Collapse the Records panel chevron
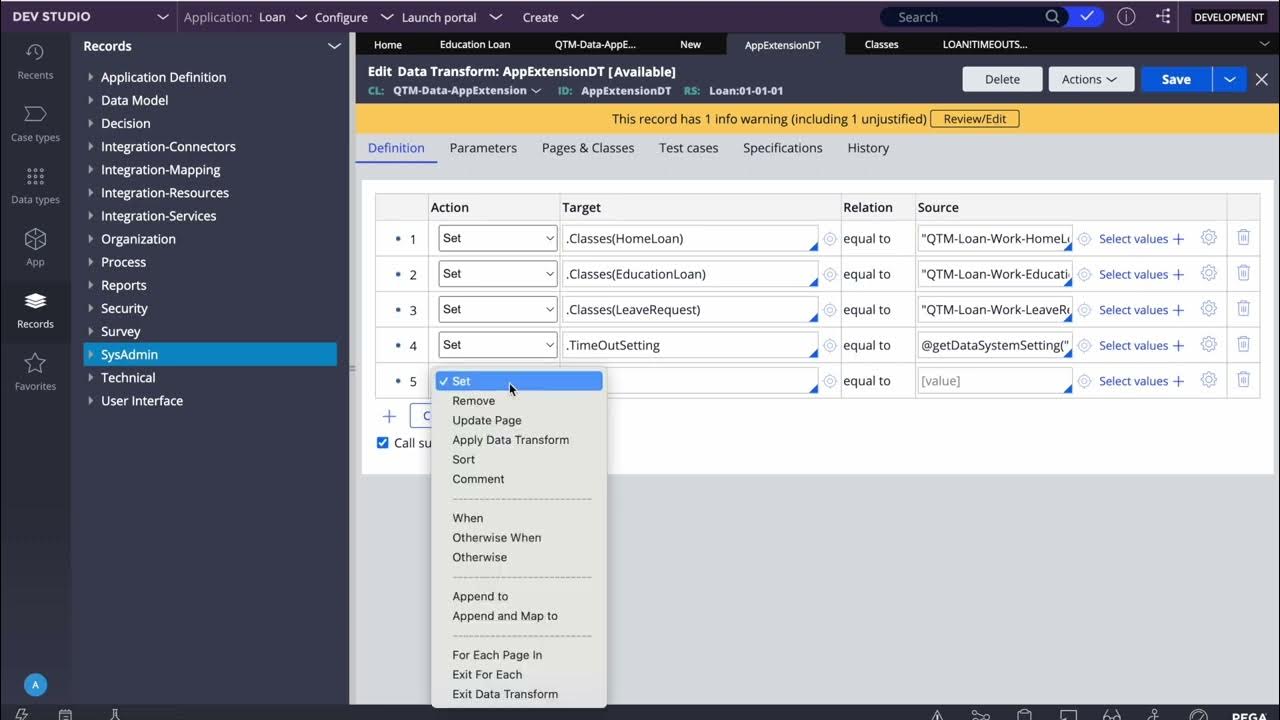Image resolution: width=1280 pixels, height=720 pixels. point(334,46)
